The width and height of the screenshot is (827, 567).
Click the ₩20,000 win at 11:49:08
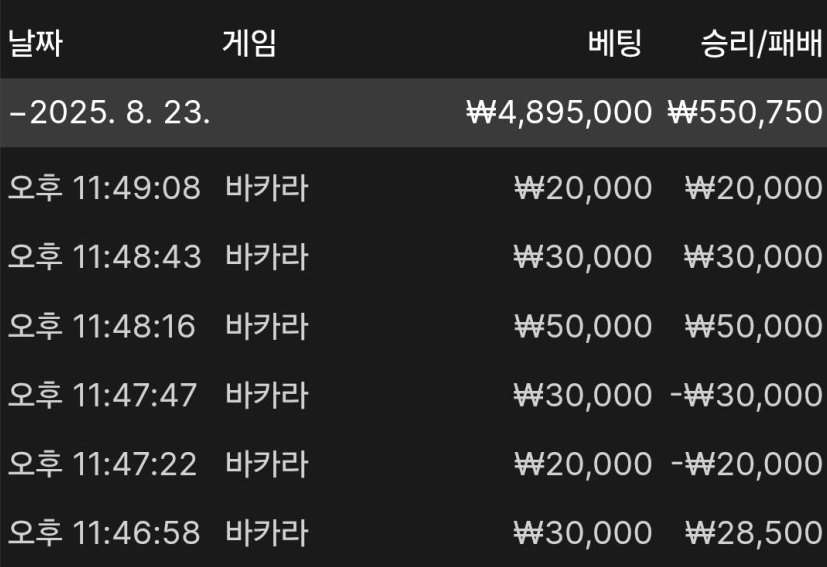point(754,188)
